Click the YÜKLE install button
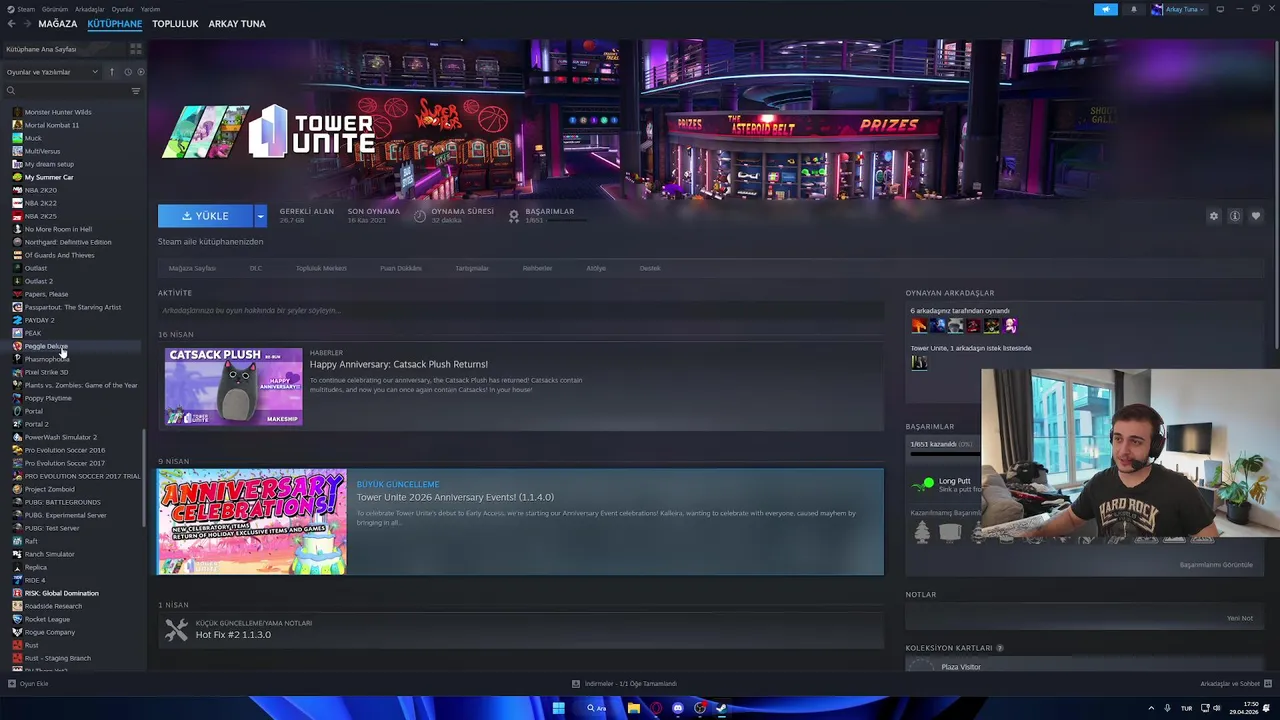The height and width of the screenshot is (720, 1280). tap(206, 216)
